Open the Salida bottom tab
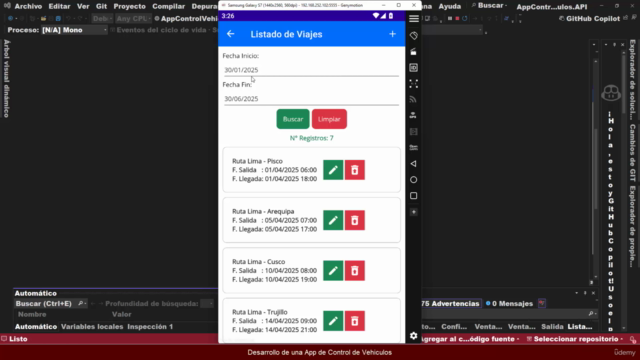Viewport: 640px width, 360px height. coord(552,327)
